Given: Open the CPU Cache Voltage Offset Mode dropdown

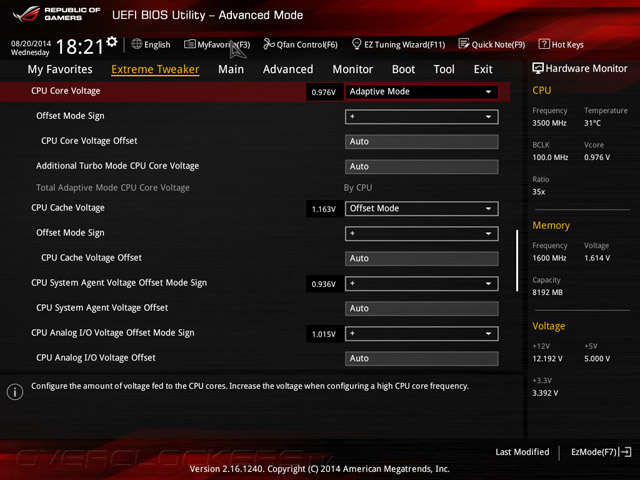Looking at the screenshot, I should tap(421, 209).
